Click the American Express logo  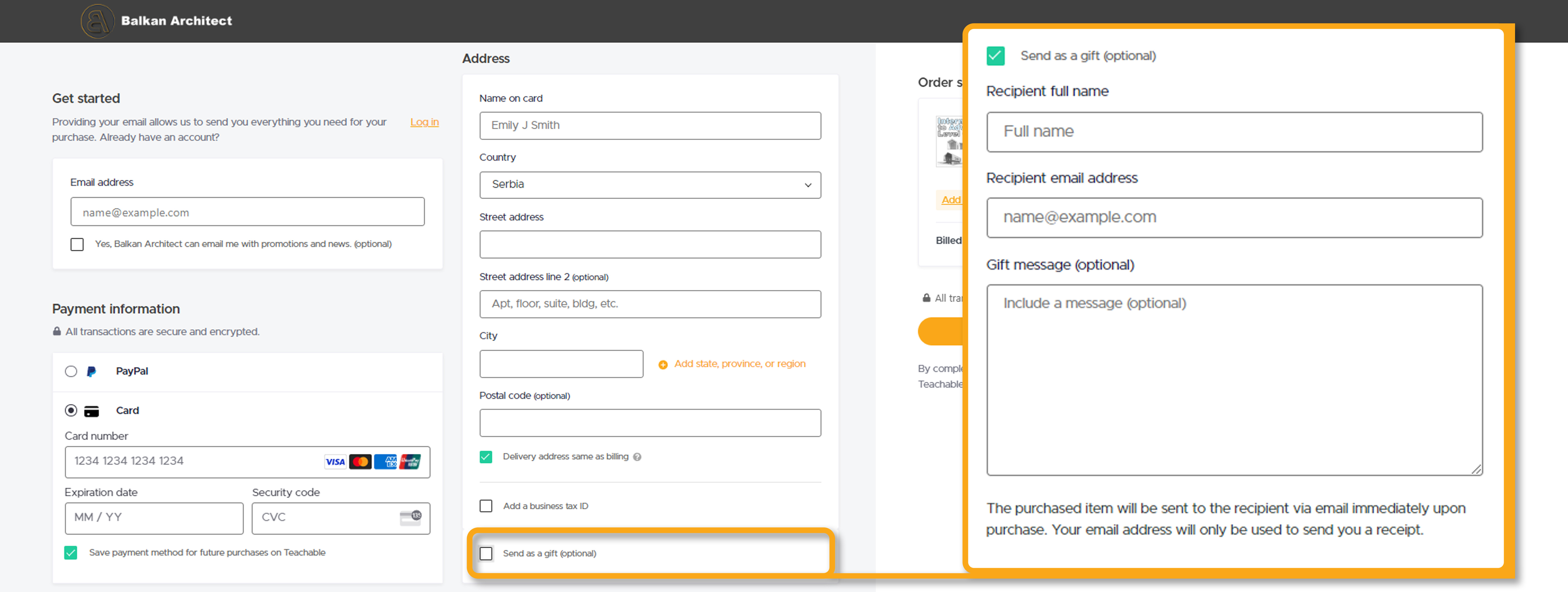[x=385, y=462]
